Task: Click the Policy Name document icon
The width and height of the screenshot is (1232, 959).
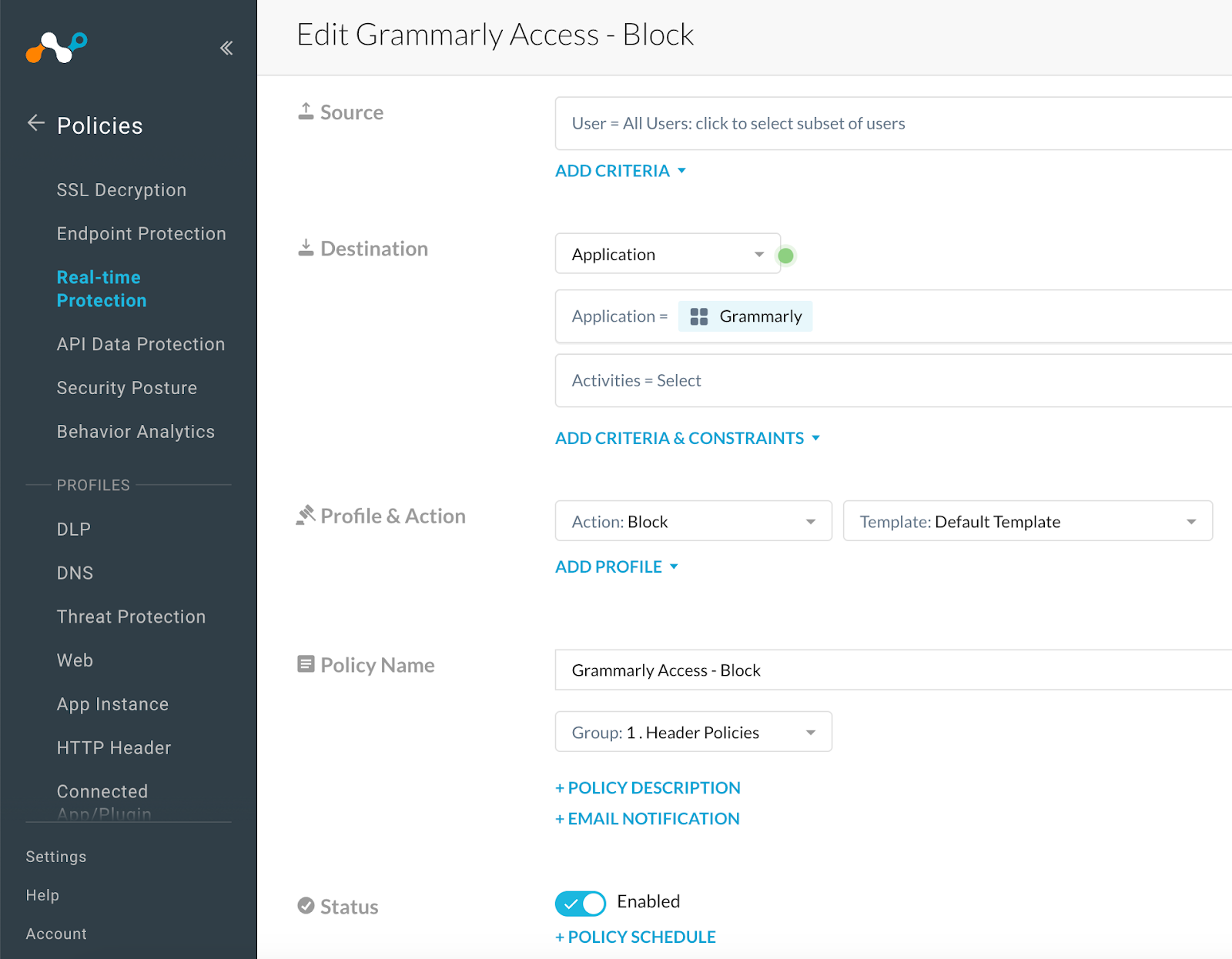Action: pyautogui.click(x=306, y=664)
